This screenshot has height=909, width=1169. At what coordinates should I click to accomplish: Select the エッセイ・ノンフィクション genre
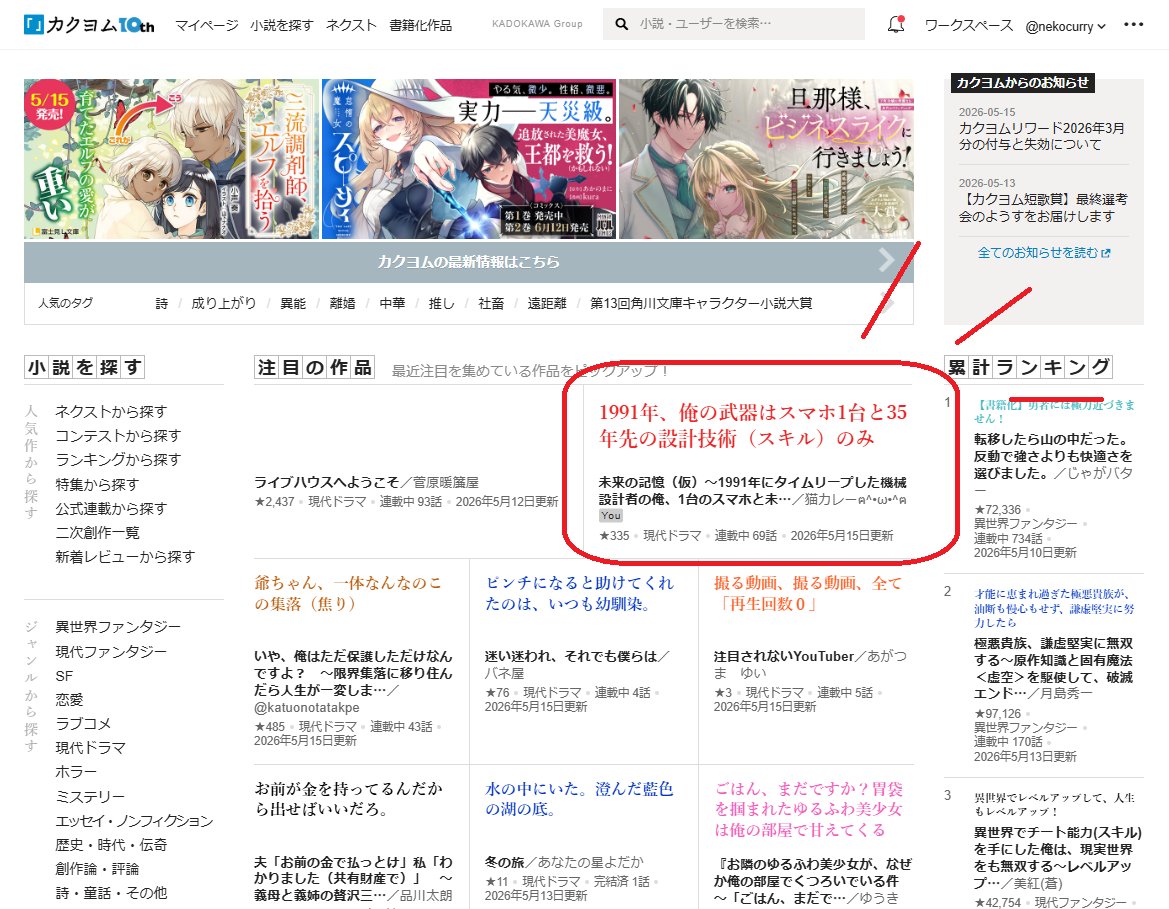coord(134,821)
